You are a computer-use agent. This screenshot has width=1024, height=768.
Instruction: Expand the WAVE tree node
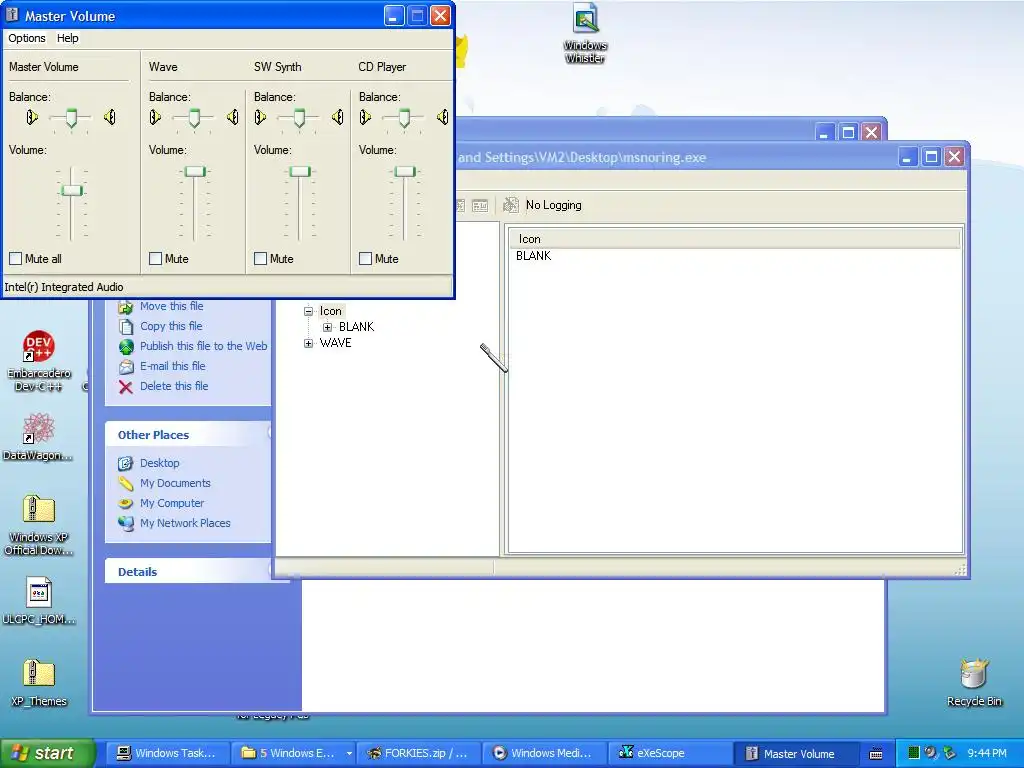tap(308, 343)
